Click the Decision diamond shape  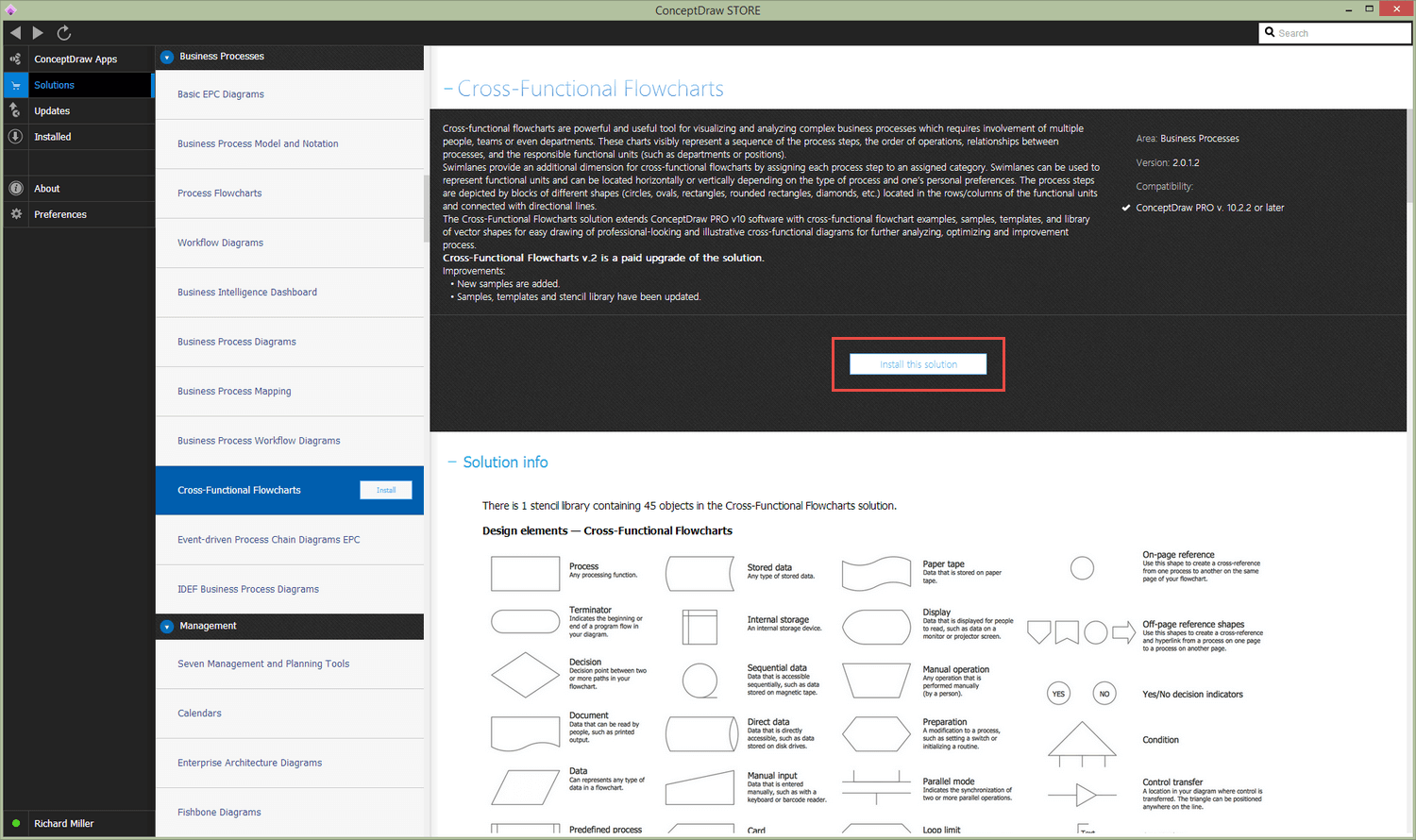coord(526,675)
